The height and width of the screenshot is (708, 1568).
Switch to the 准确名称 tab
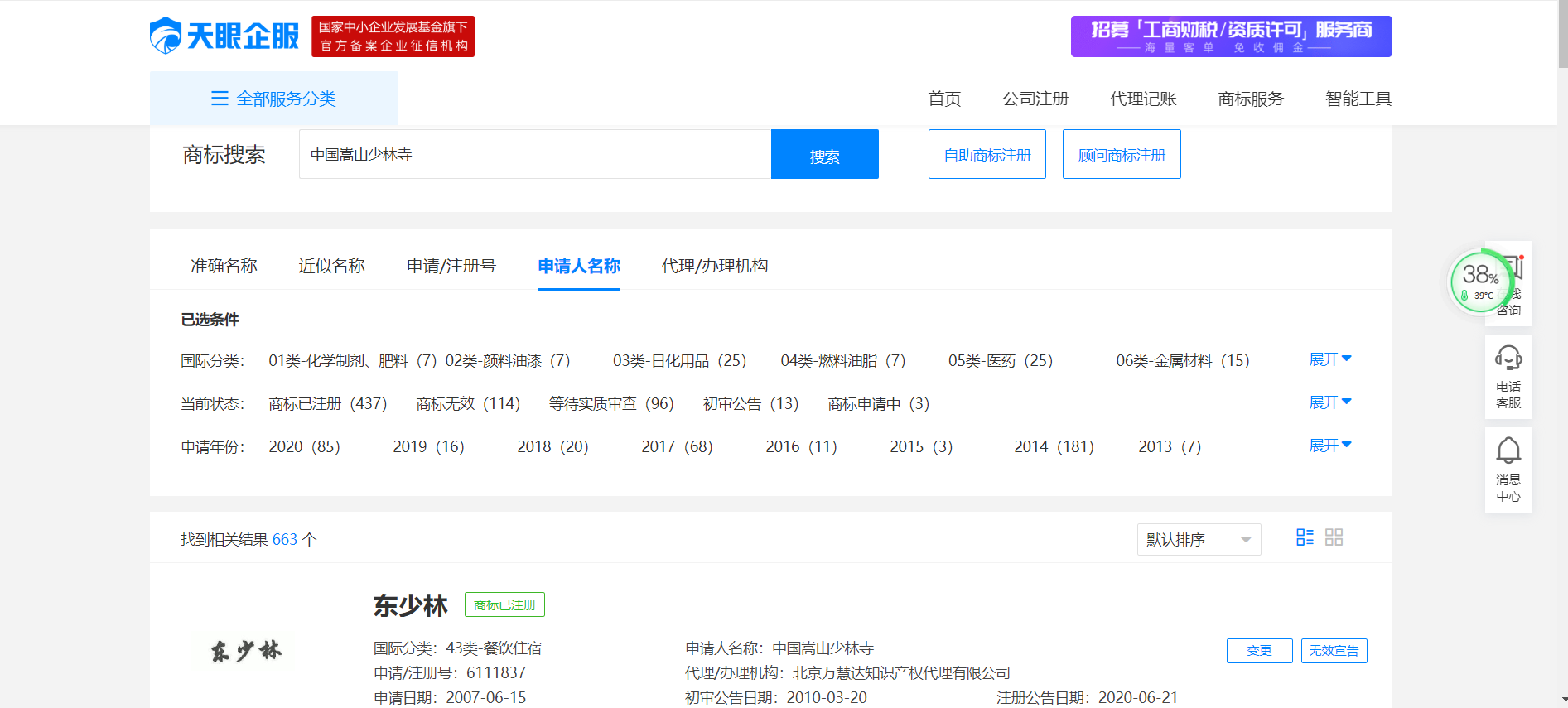224,266
